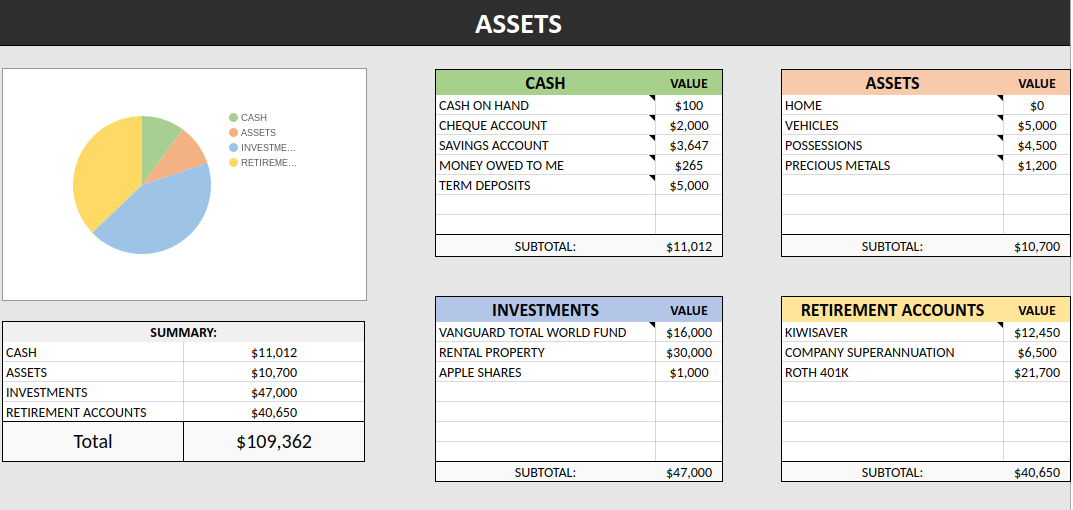Select the $0 home value
Screen dimensions: 1073x510
1037,105
